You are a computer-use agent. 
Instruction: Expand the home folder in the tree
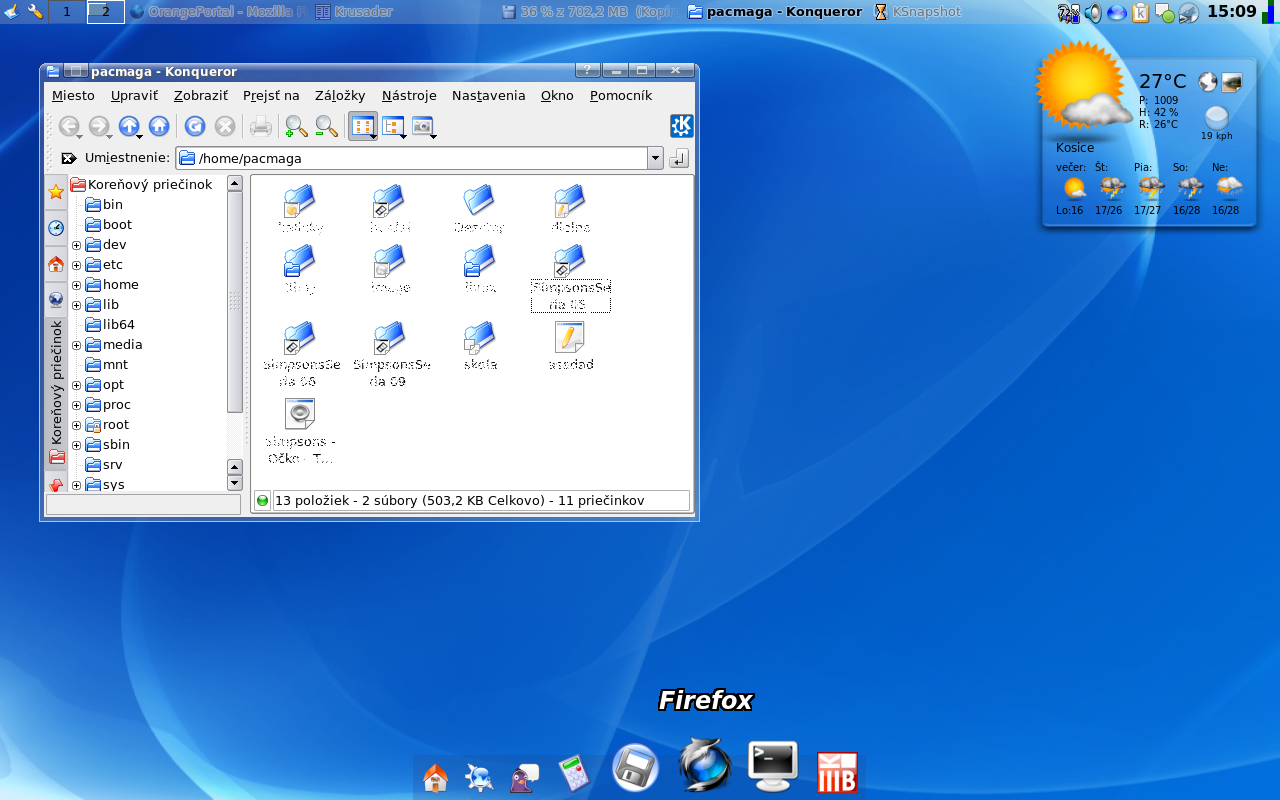[76, 285]
